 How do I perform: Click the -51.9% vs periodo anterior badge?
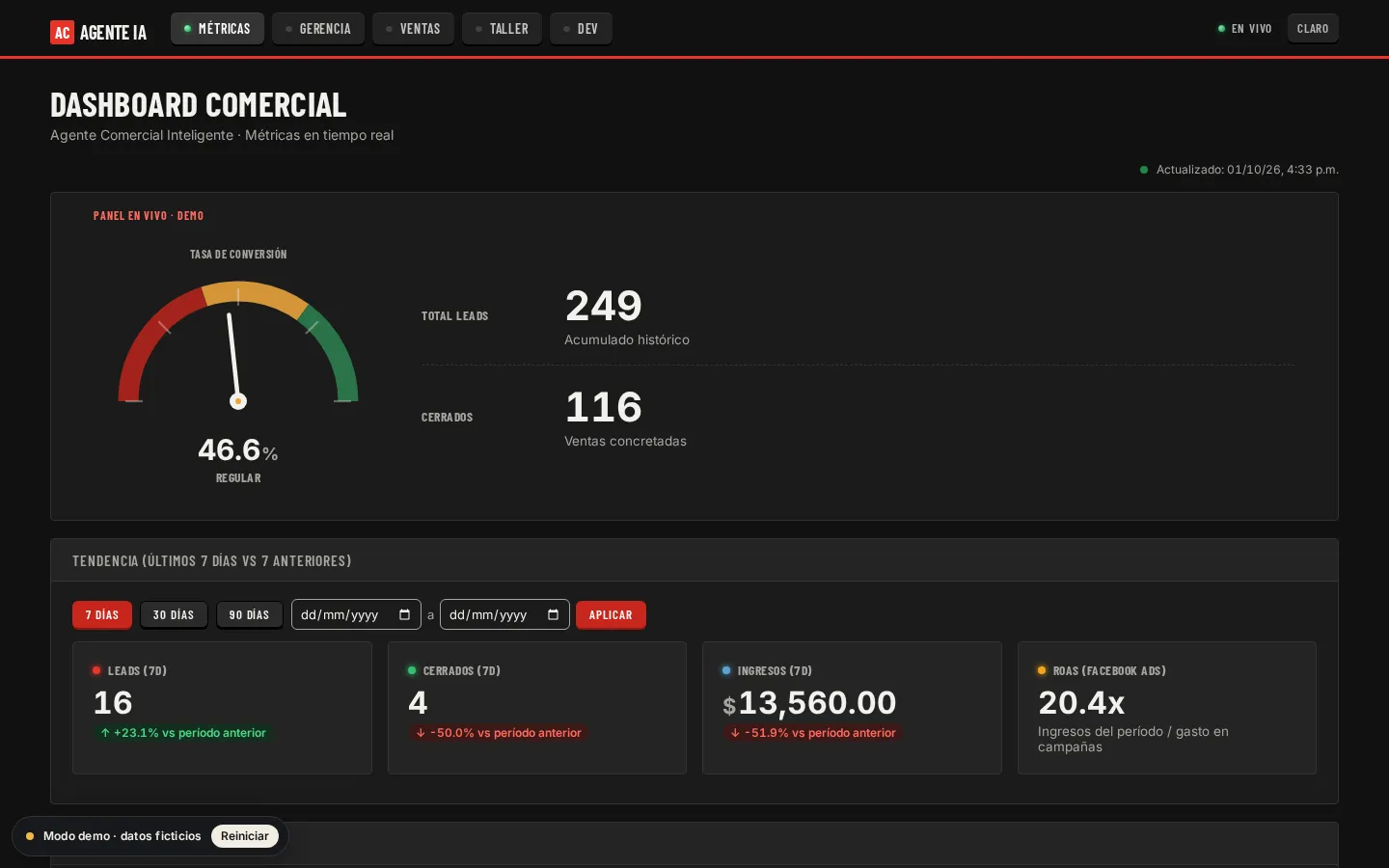point(813,733)
